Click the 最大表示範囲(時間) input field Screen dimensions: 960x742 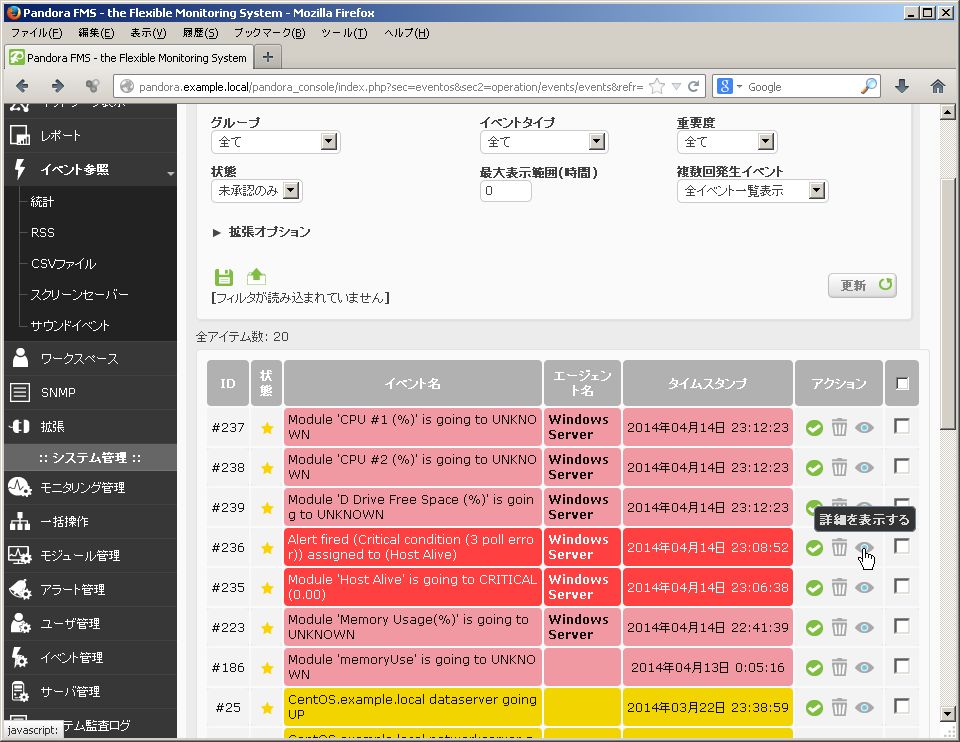[506, 191]
